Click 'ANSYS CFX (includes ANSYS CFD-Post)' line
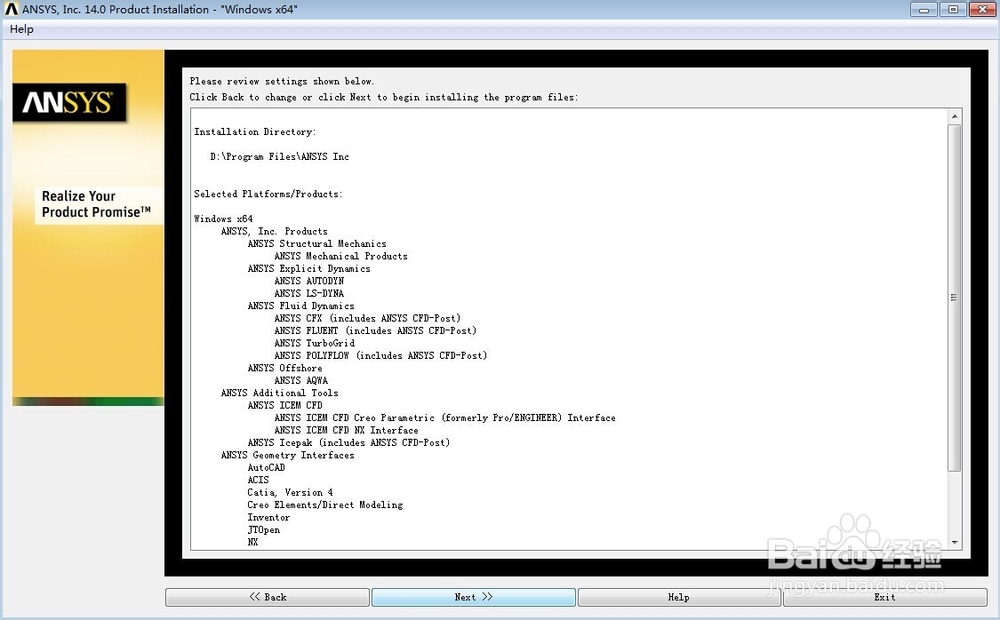1000x620 pixels. coord(367,318)
